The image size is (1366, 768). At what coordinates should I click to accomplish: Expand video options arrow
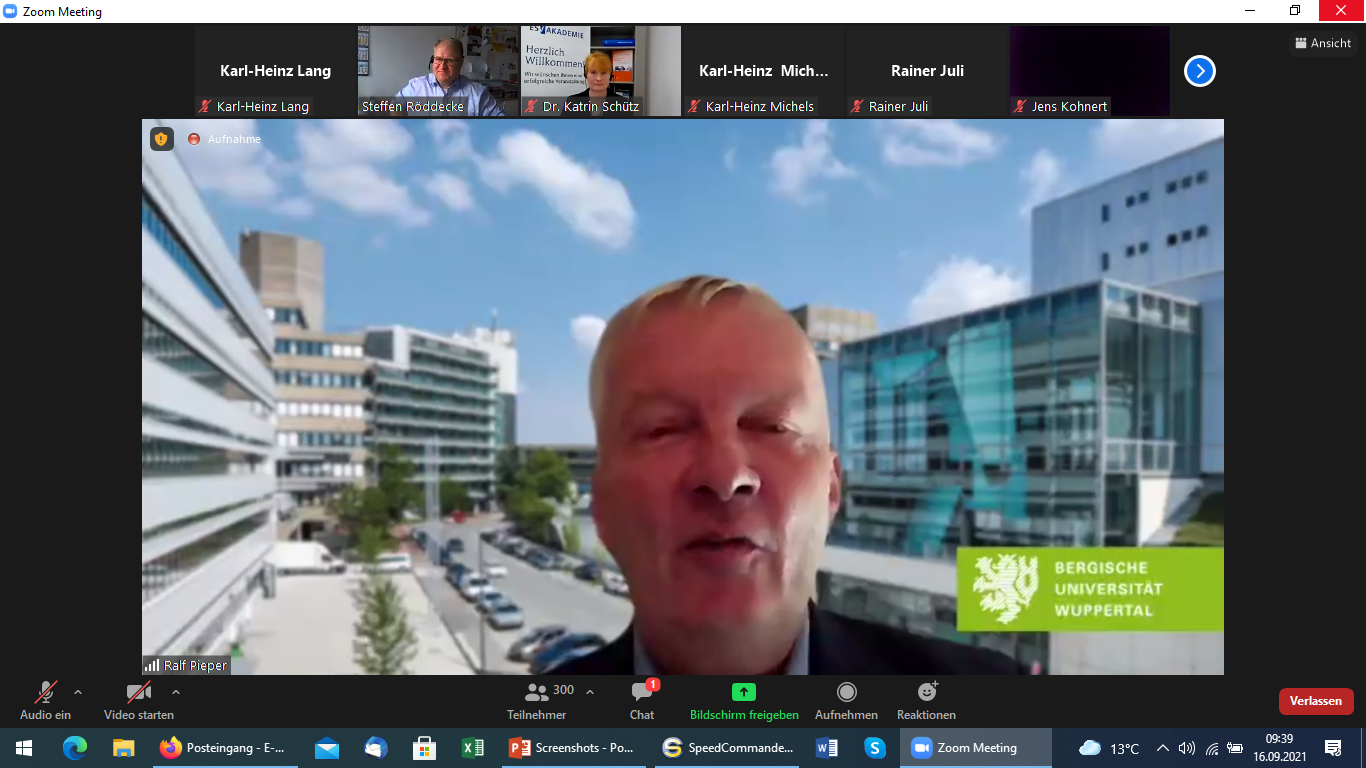[x=176, y=692]
